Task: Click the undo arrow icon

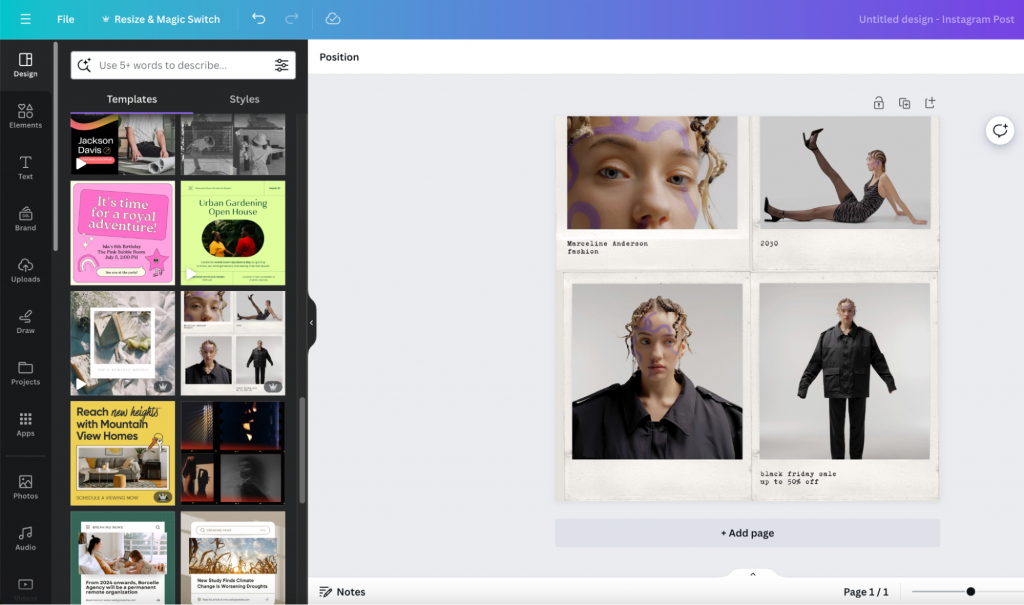Action: pos(259,19)
